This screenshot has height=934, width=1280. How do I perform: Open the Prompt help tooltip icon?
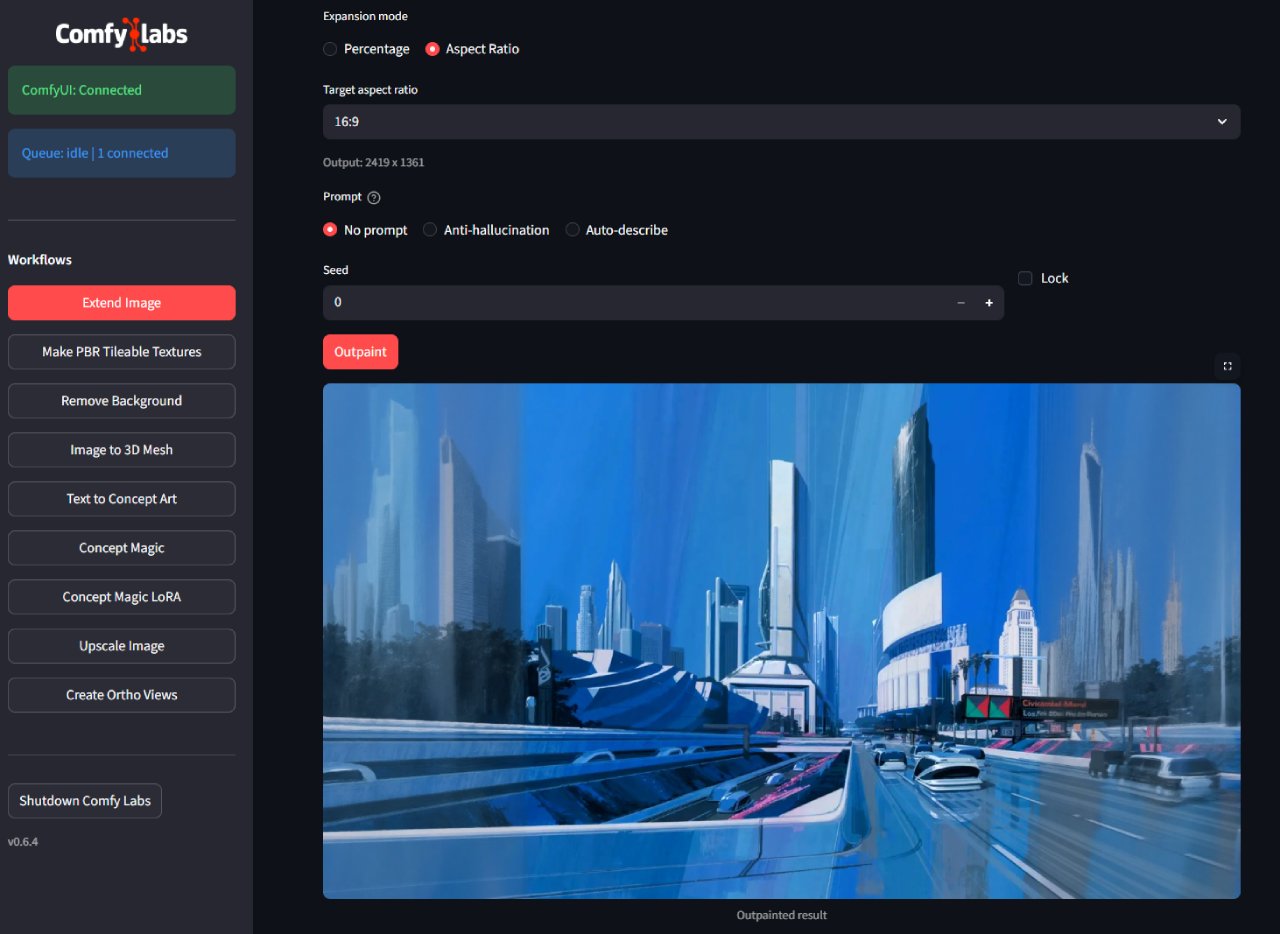click(x=374, y=198)
